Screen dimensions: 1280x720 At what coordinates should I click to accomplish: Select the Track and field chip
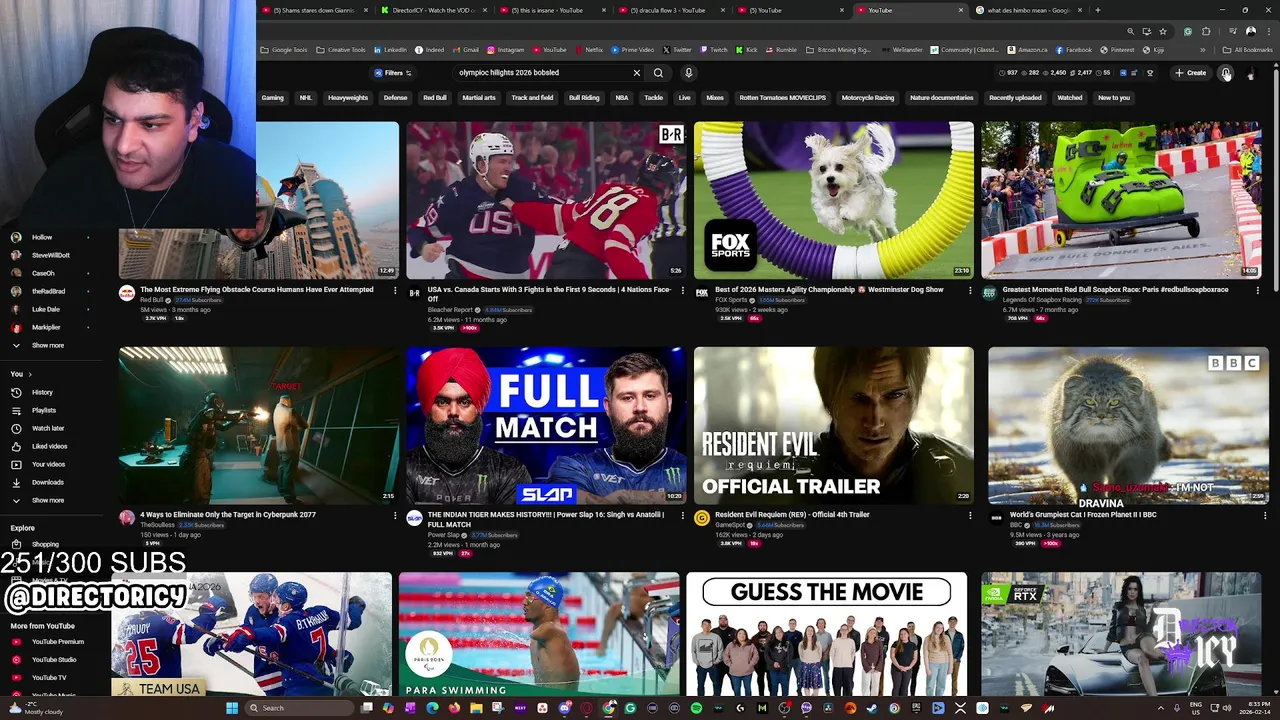pos(533,98)
